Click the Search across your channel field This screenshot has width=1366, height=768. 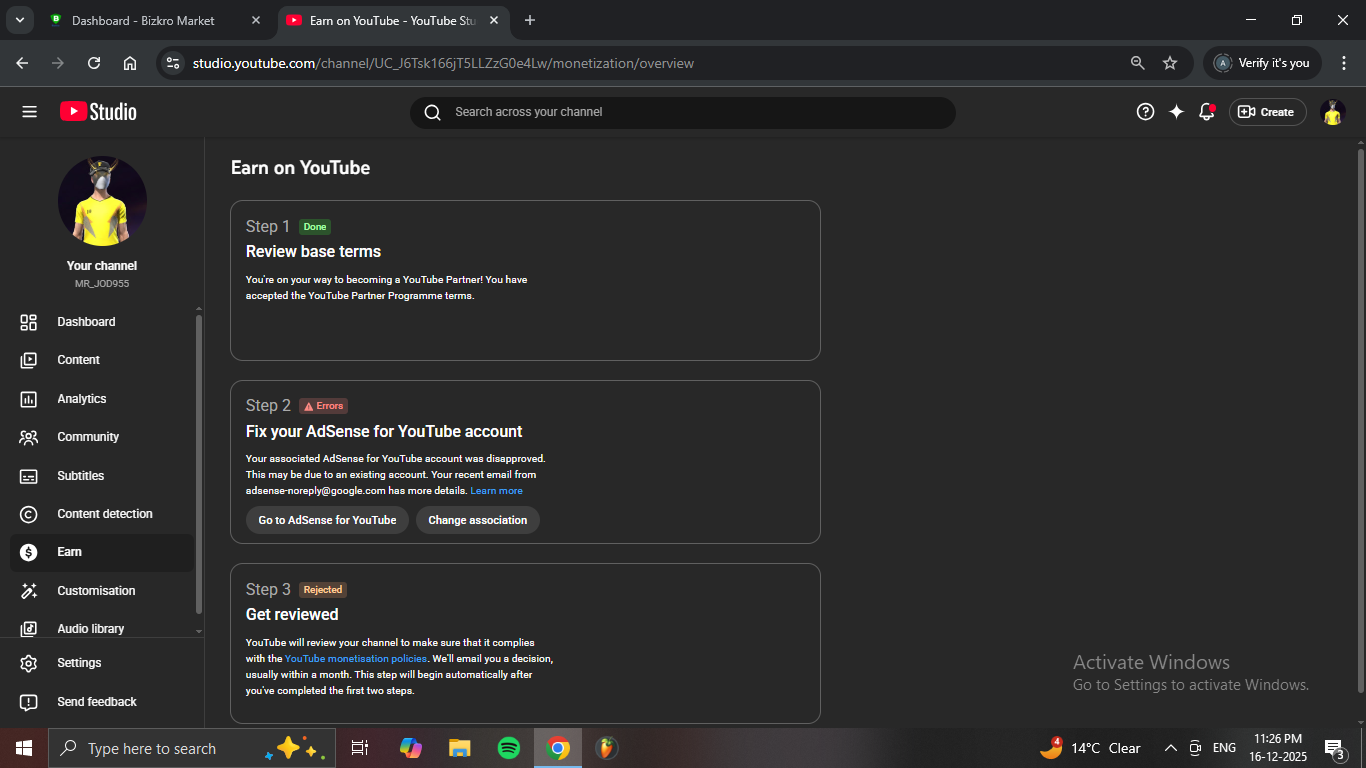(682, 112)
